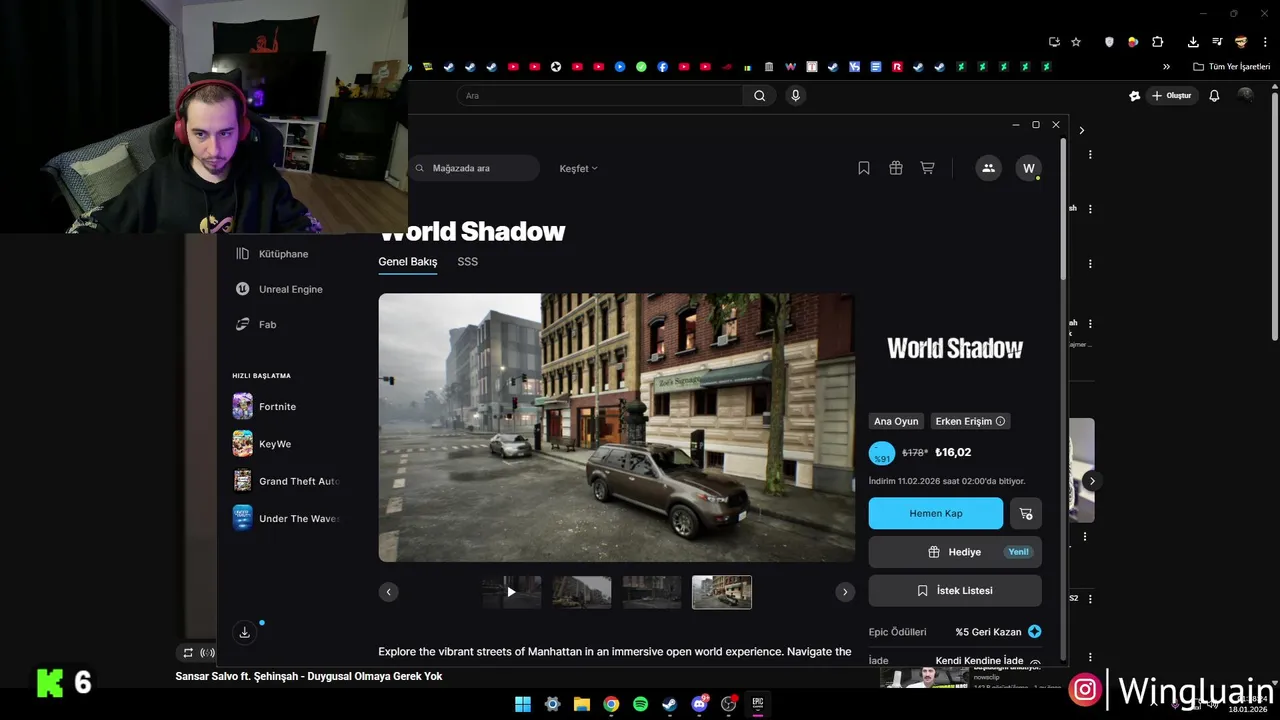Image resolution: width=1280 pixels, height=720 pixels.
Task: Click the Epic Rewards plus icon
Action: [1034, 632]
